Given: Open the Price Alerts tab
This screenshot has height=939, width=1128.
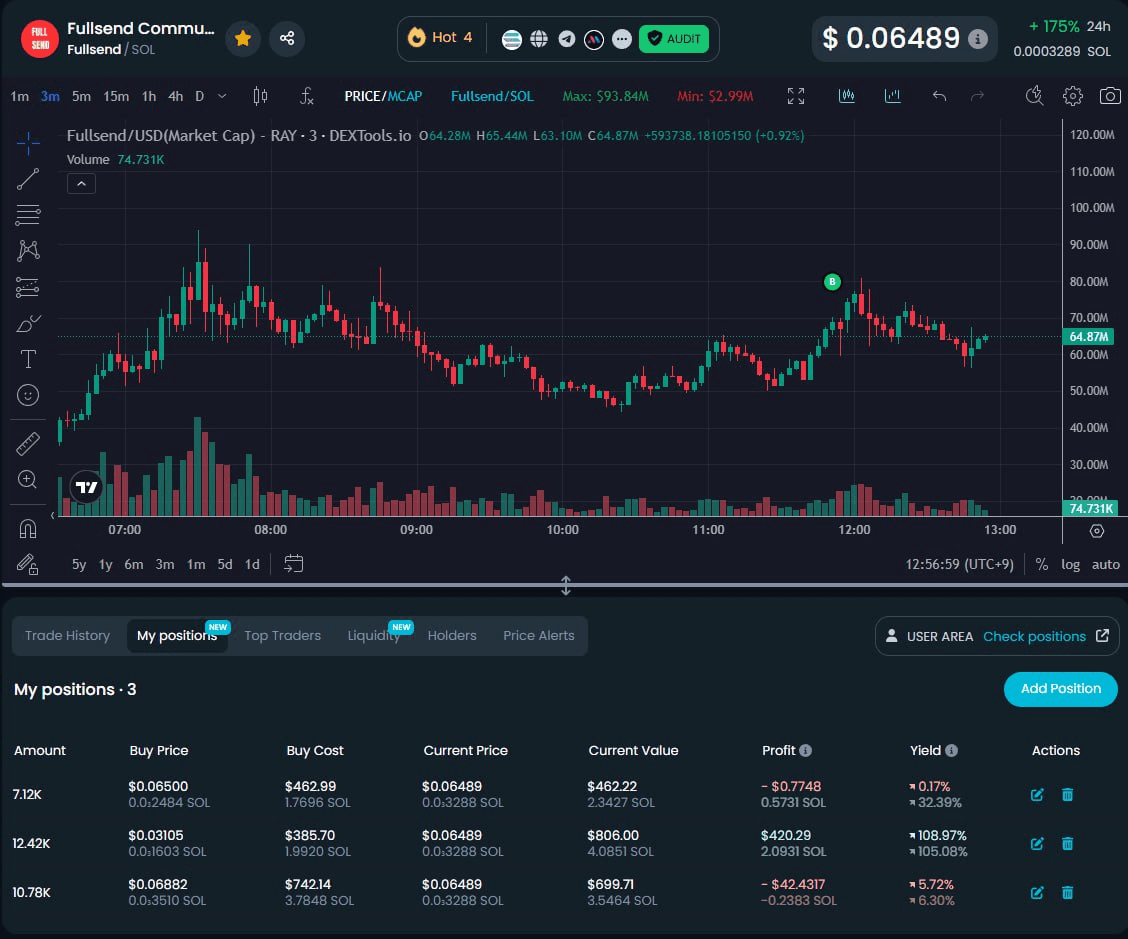Looking at the screenshot, I should pos(539,635).
